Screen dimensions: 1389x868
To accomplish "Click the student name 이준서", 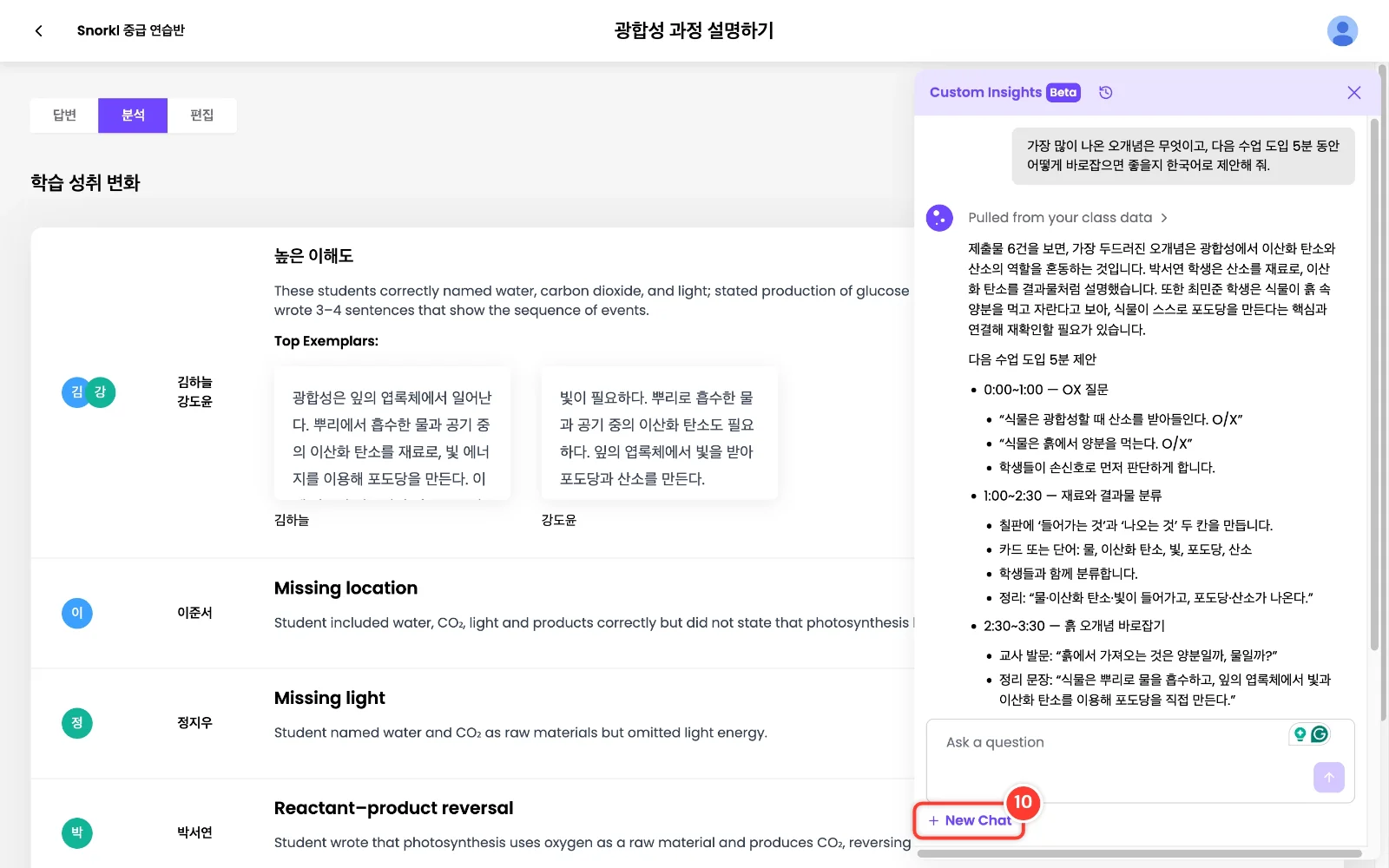I will (194, 613).
